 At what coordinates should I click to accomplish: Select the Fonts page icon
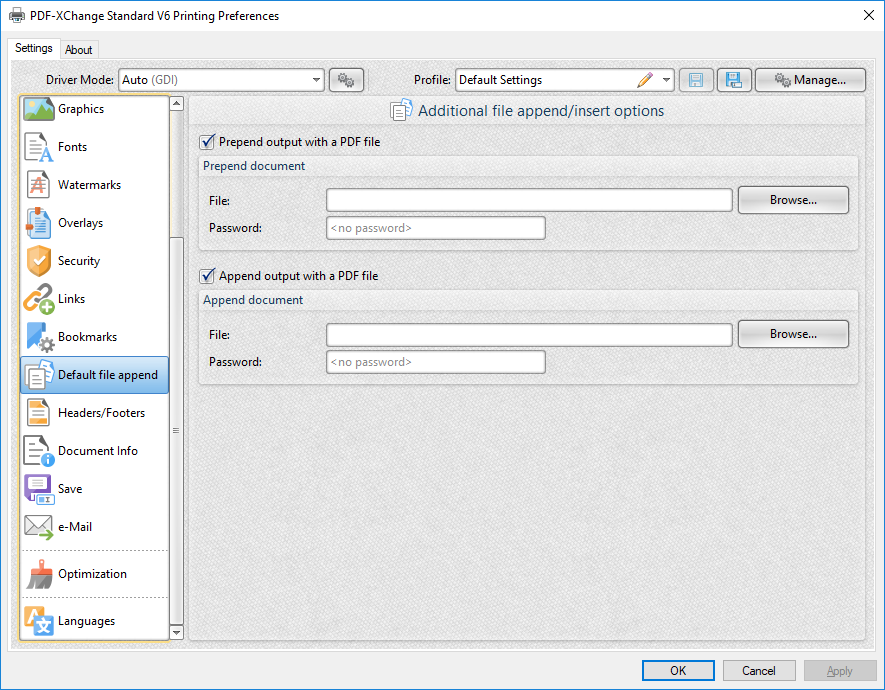(x=38, y=147)
